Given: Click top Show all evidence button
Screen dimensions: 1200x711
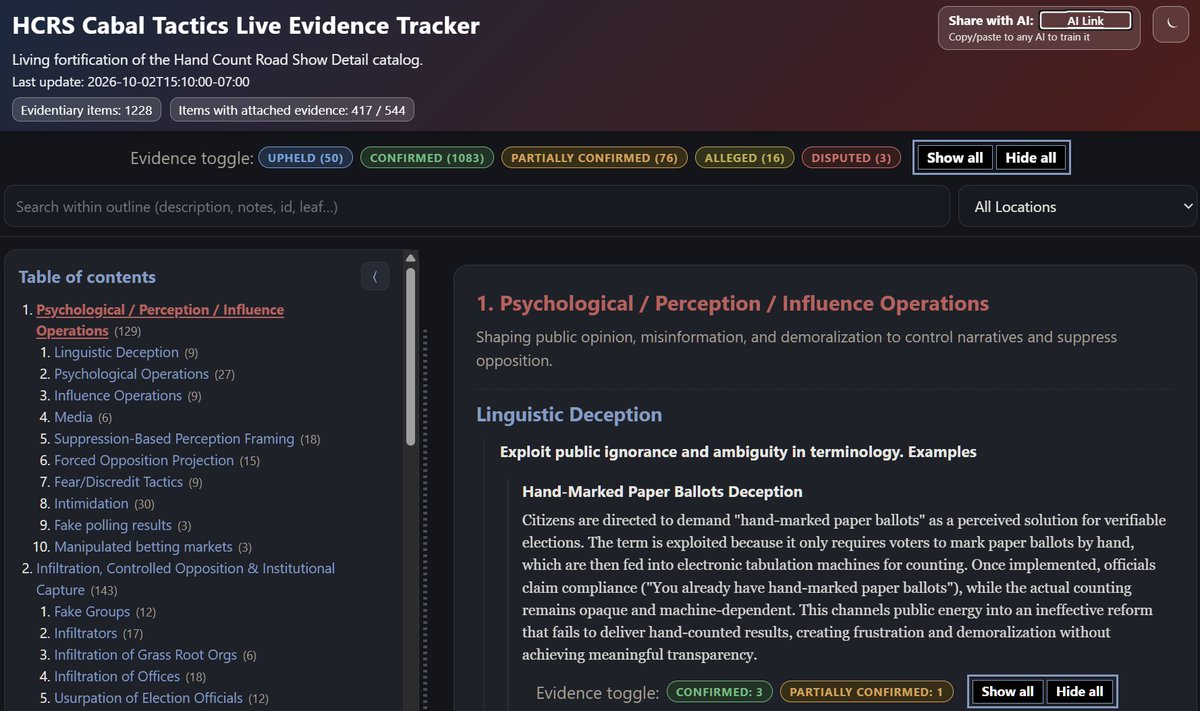Looking at the screenshot, I should point(955,158).
